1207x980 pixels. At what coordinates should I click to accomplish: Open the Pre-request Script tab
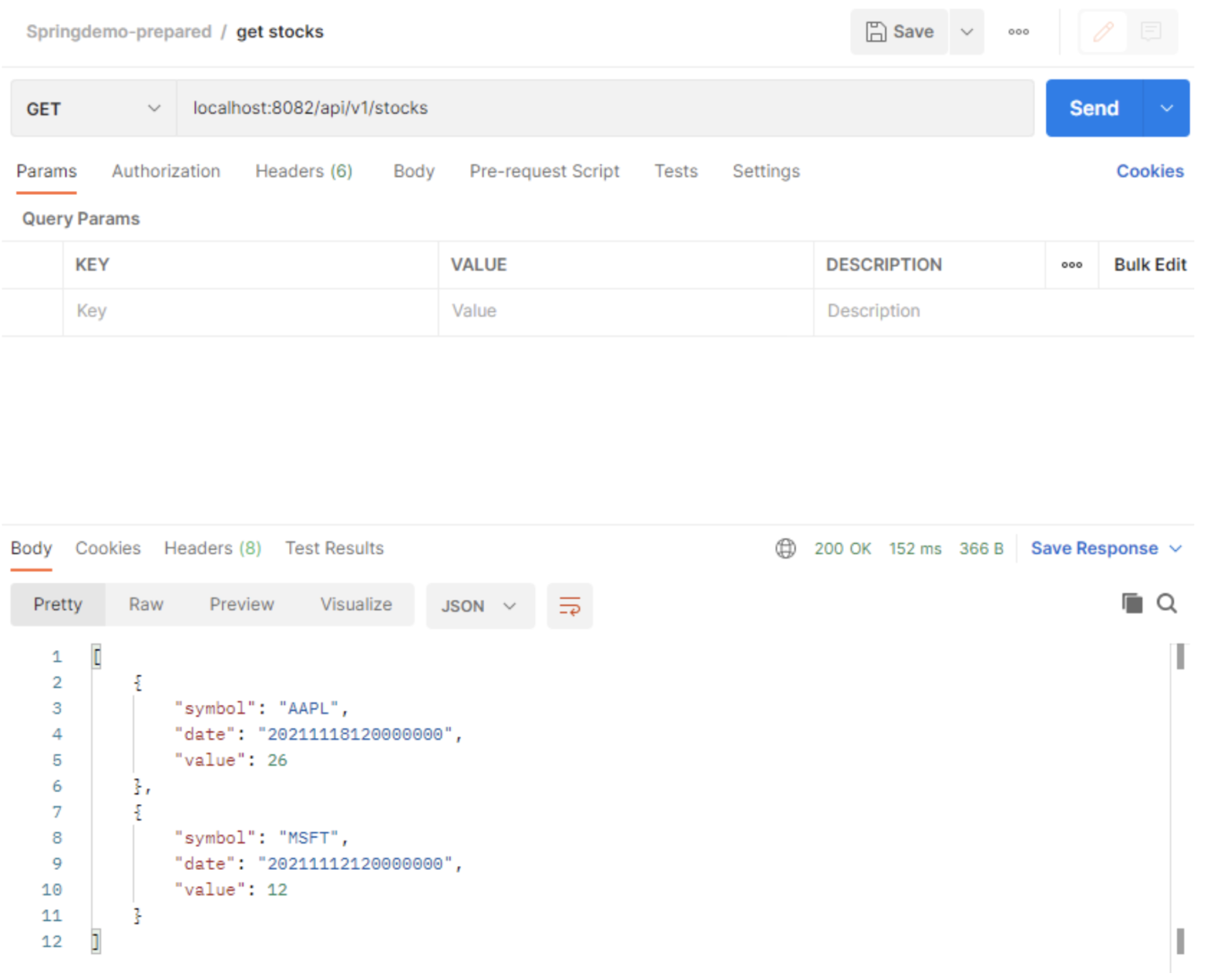(544, 171)
